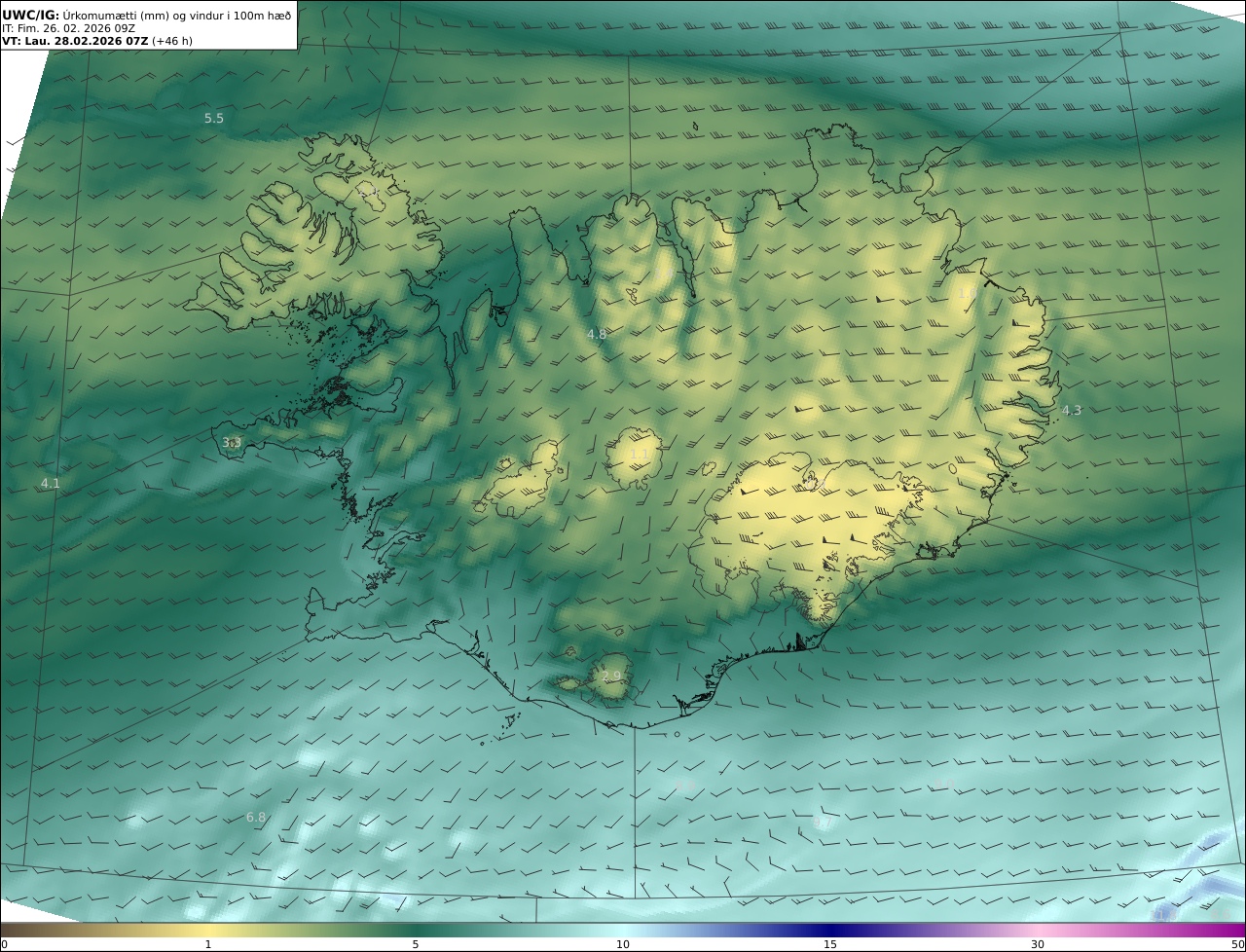Click the '30' tick on colour scale
Viewport: 1246px width, 952px height.
(1038, 944)
